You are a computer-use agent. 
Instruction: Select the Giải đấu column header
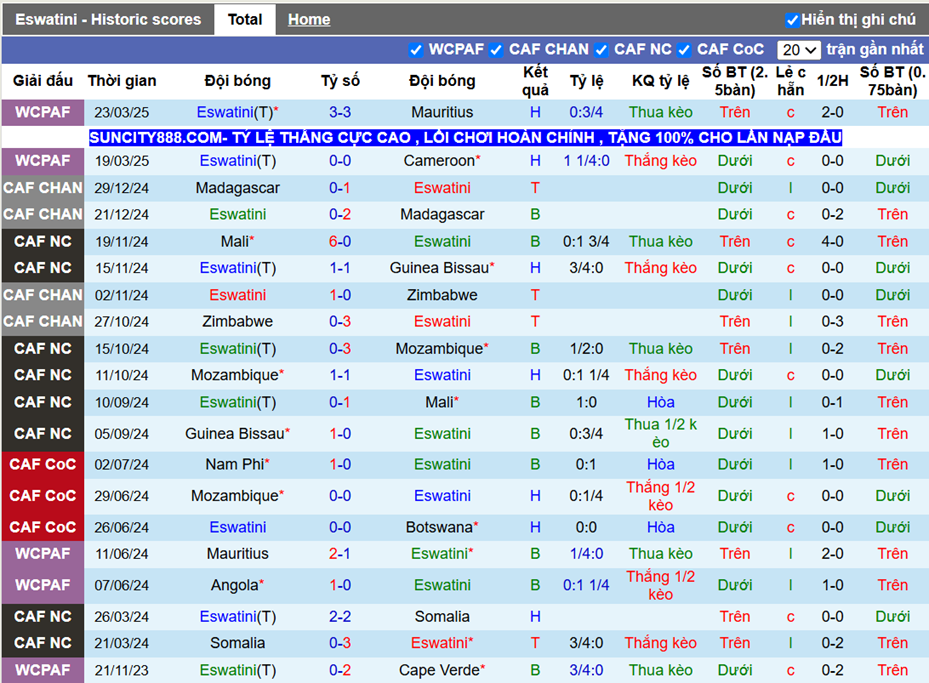click(43, 81)
